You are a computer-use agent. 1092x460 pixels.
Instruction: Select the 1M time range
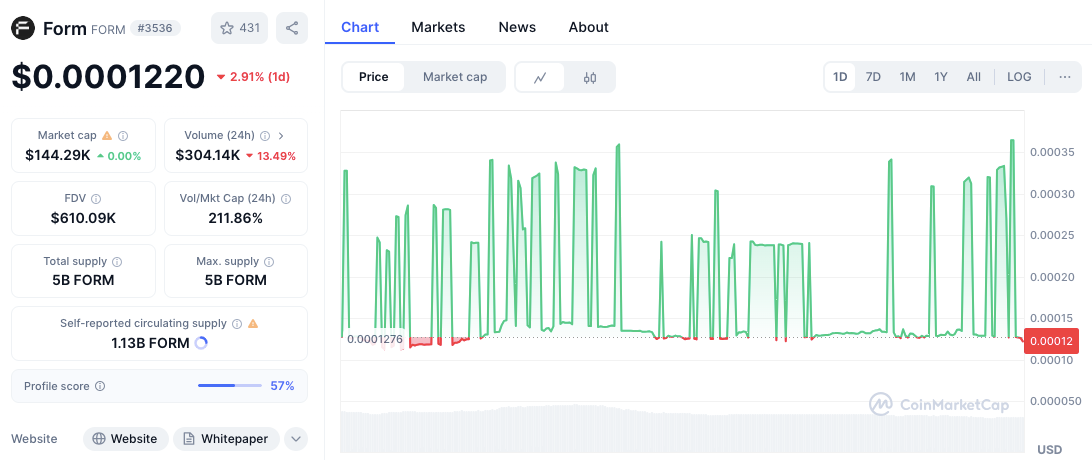[x=907, y=77]
